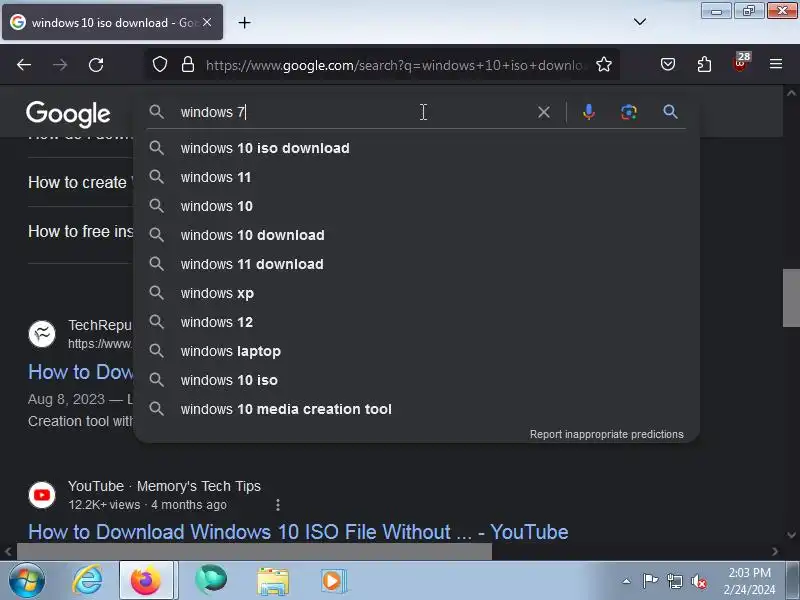Choose suggestion windows 11
The height and width of the screenshot is (600, 800).
point(416,178)
